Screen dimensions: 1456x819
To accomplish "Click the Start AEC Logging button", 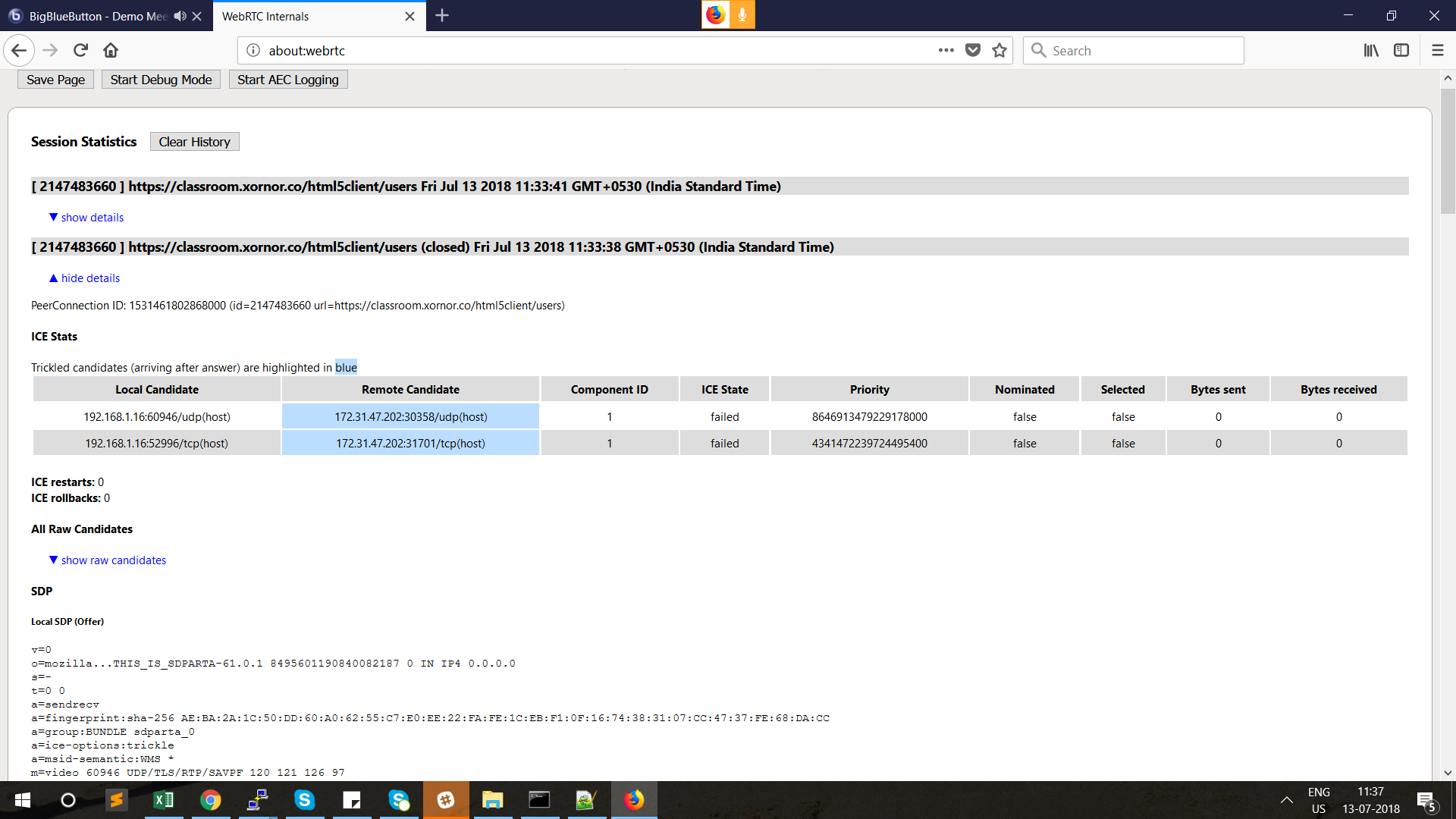I will pos(287,79).
